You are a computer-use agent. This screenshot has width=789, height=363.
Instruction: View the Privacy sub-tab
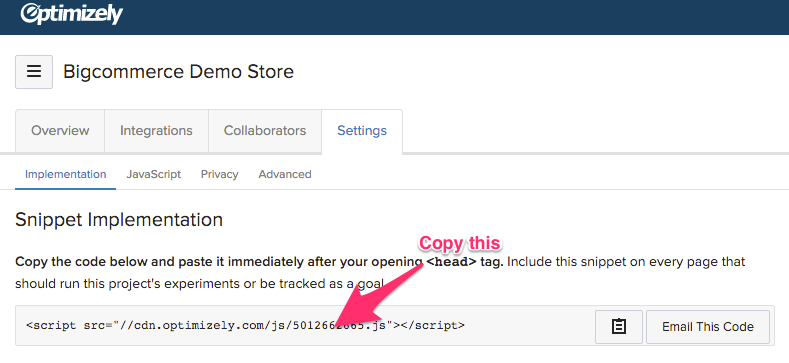[x=219, y=174]
